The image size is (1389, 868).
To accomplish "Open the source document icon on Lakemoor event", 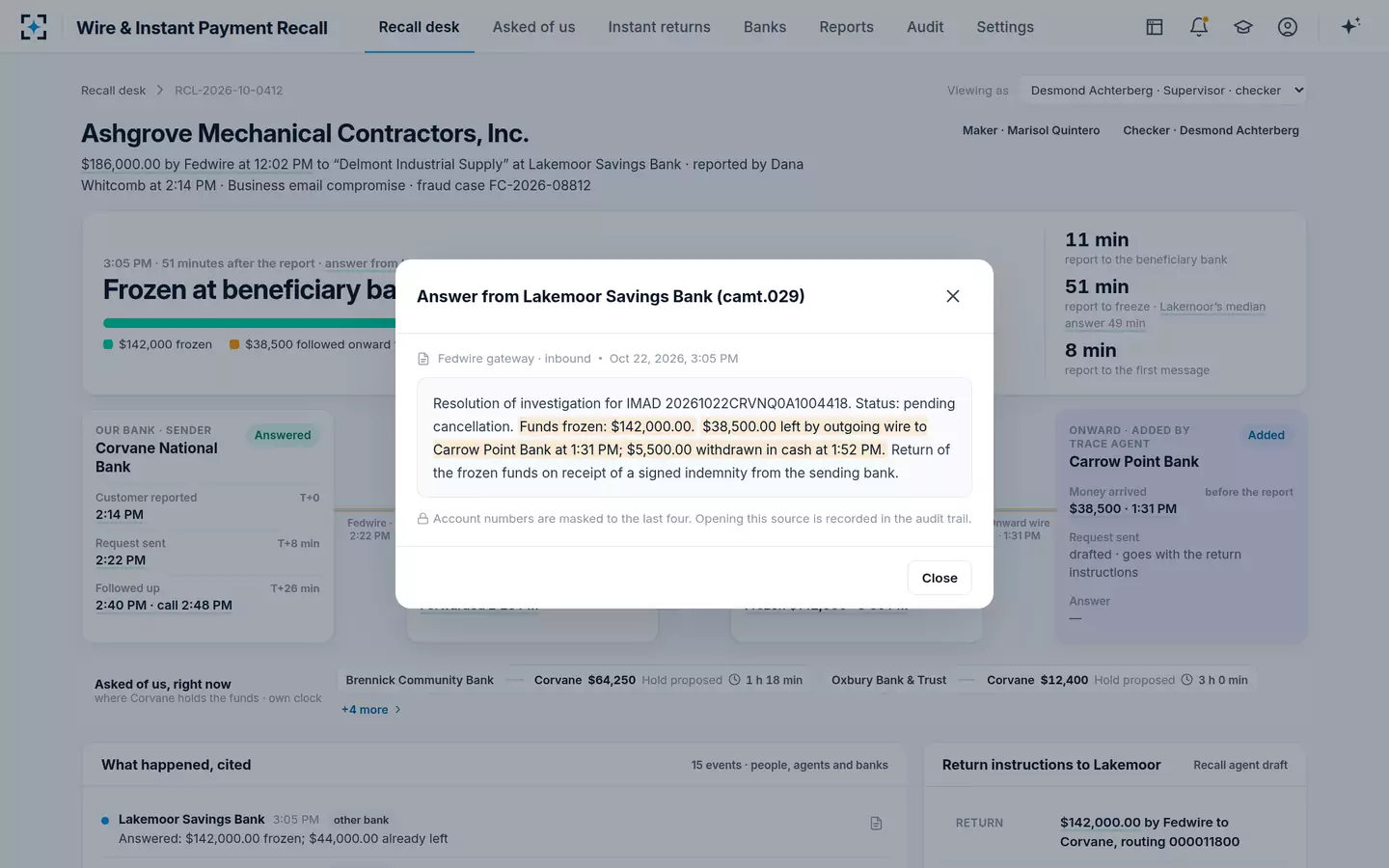I will pos(876,823).
